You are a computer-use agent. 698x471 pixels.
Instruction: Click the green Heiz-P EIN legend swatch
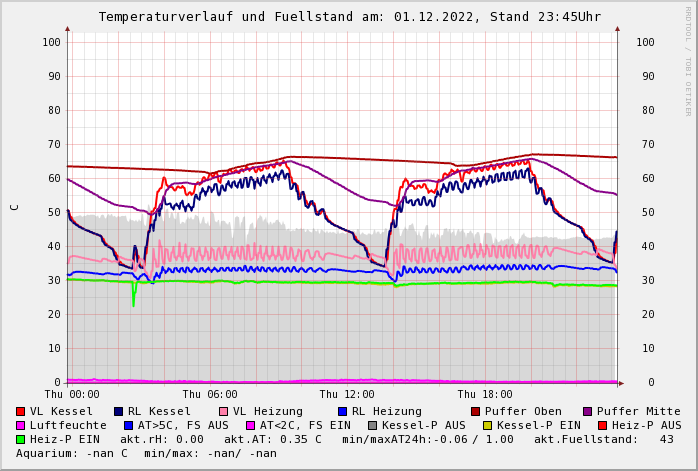tap(21, 440)
